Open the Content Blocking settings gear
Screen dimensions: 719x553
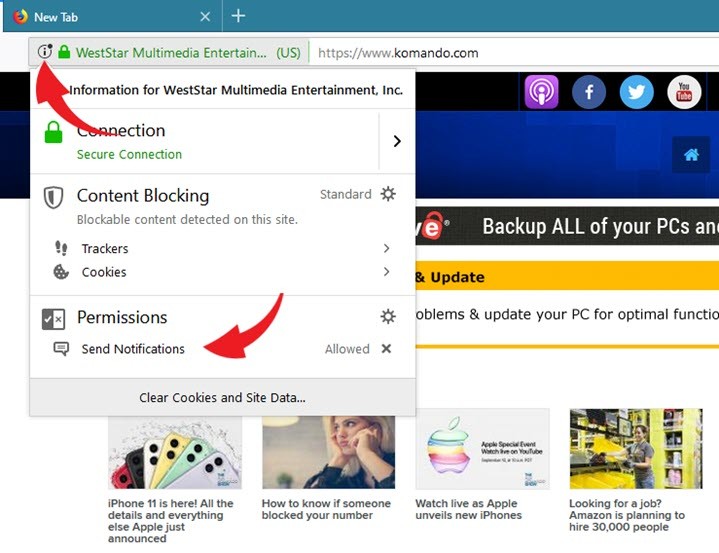tap(388, 194)
